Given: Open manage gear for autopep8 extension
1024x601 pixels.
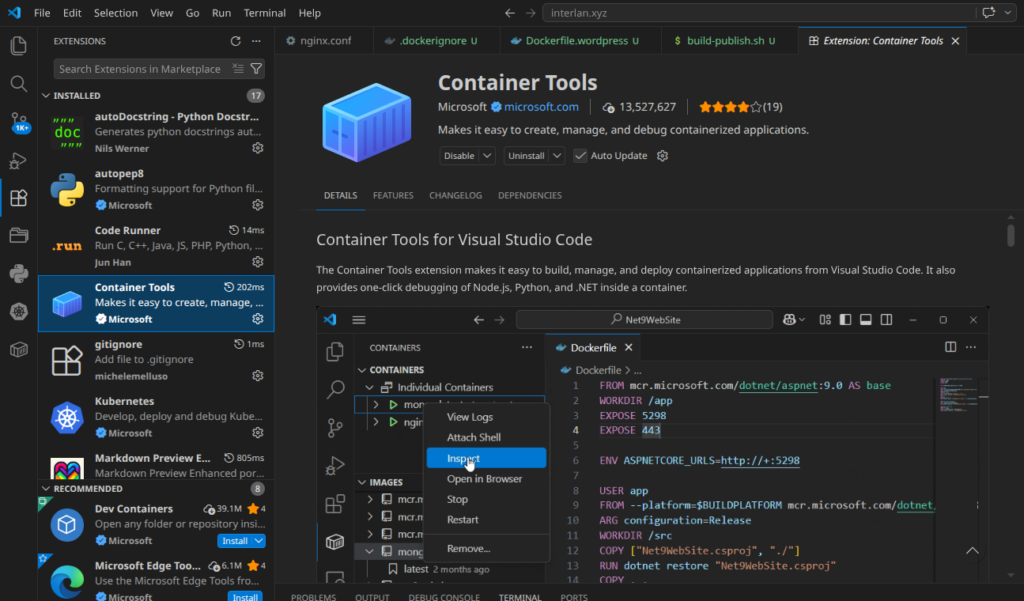Looking at the screenshot, I should pos(258,205).
